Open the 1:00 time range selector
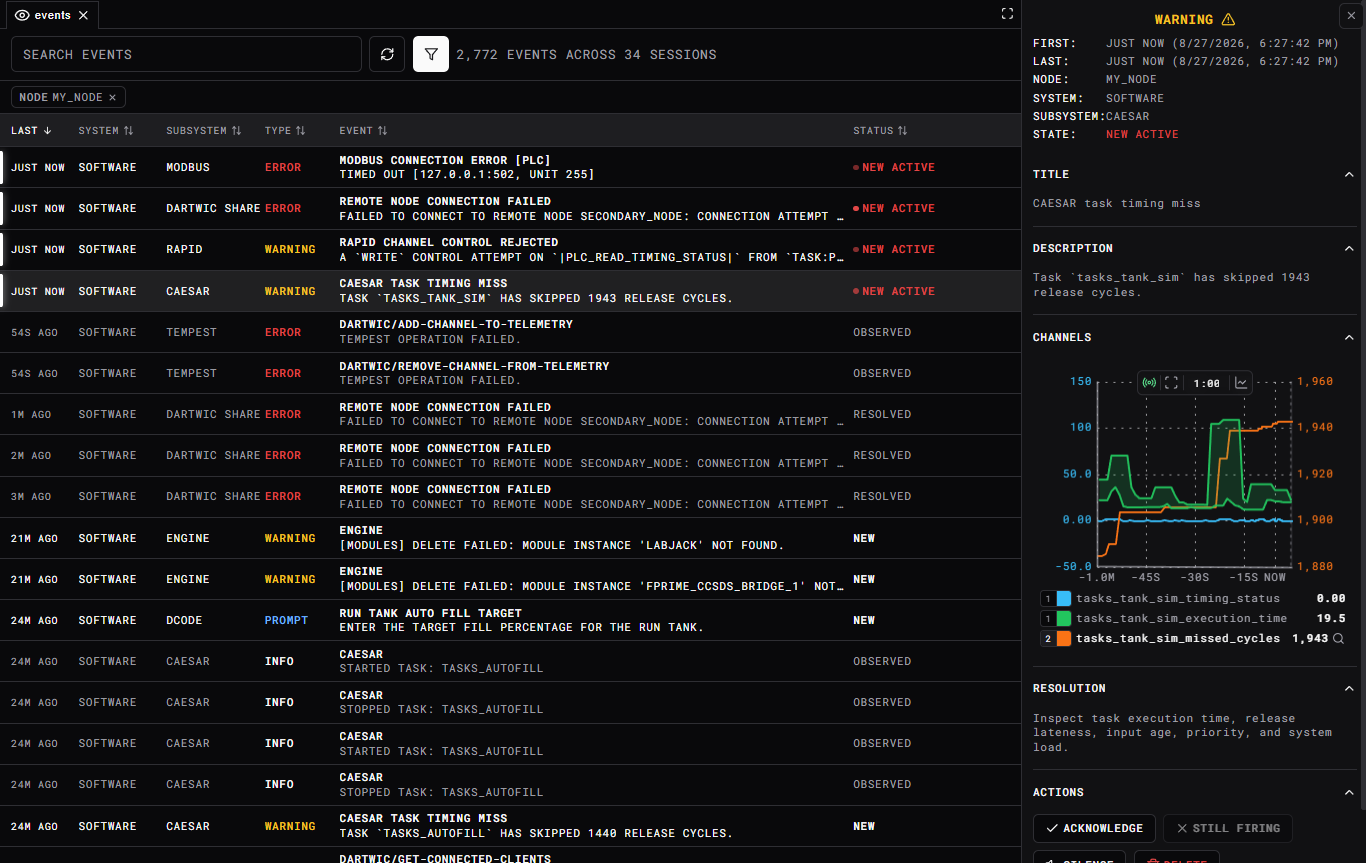This screenshot has height=863, width=1366. tap(1206, 383)
